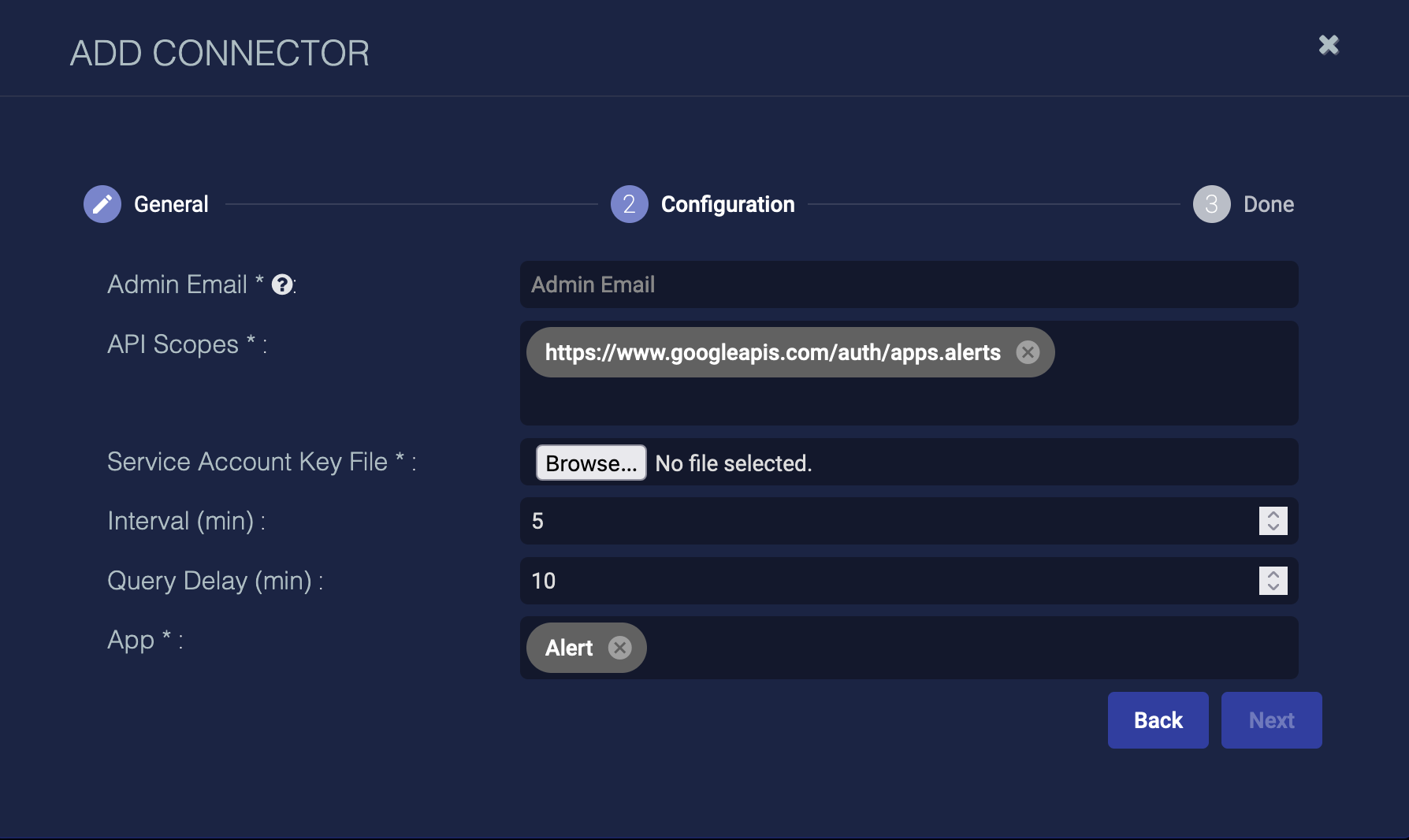Decrease the Interval minutes value
Screen dimensions: 1409x840
(1273, 527)
